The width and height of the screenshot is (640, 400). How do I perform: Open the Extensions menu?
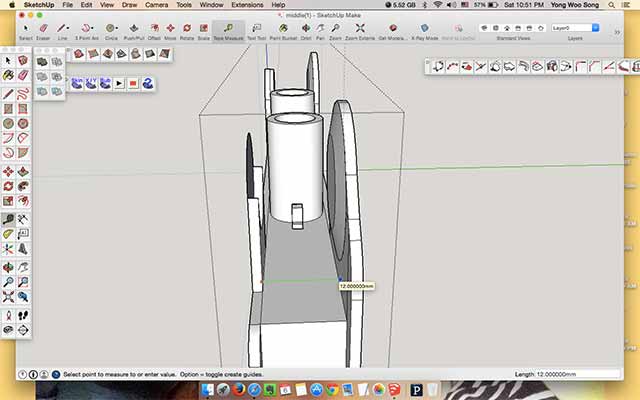[x=247, y=5]
